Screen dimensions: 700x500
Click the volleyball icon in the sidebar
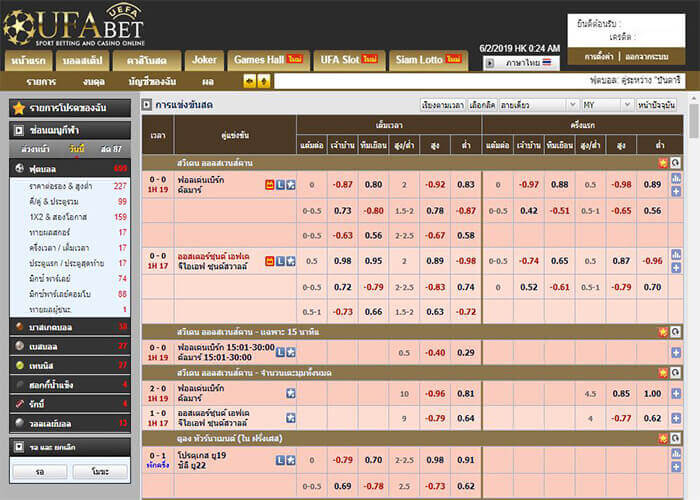point(20,423)
